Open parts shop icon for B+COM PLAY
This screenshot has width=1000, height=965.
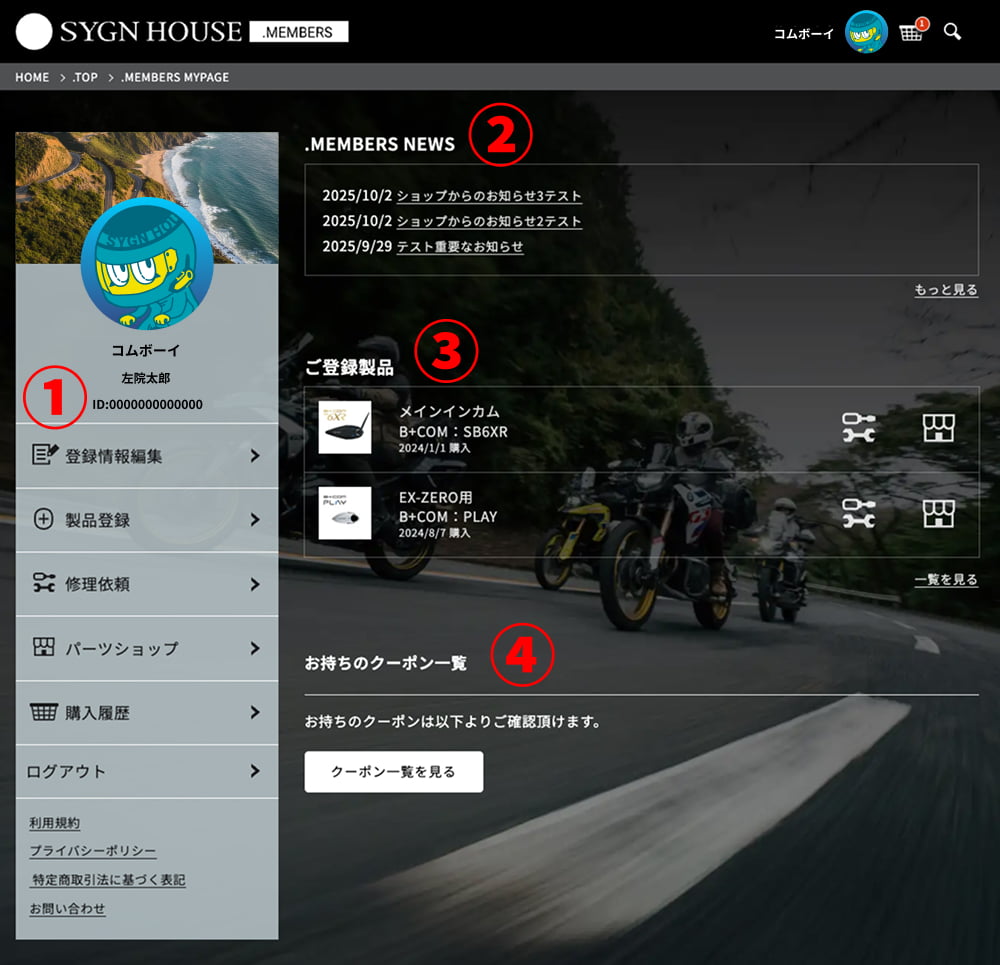pyautogui.click(x=938, y=513)
